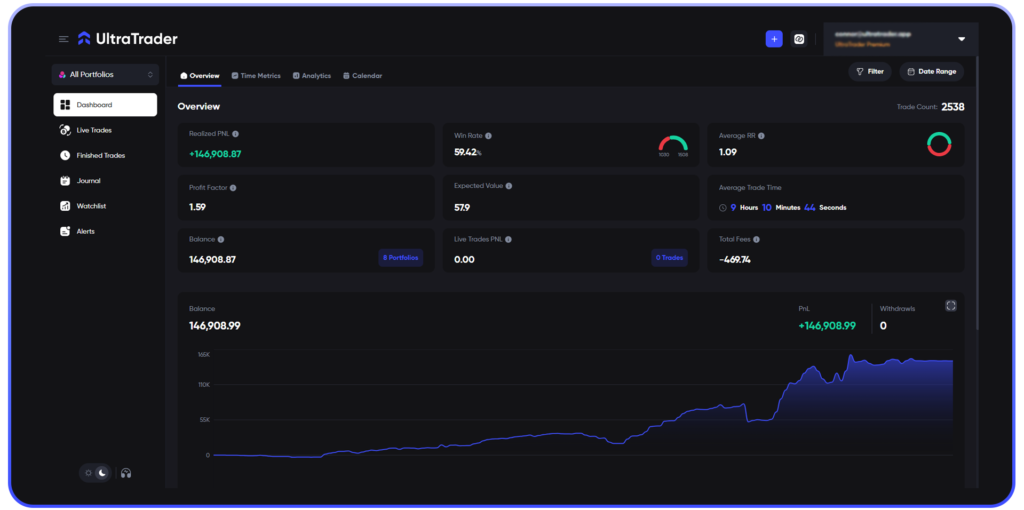
Task: Toggle the light/dark theme switch
Action: click(x=96, y=473)
